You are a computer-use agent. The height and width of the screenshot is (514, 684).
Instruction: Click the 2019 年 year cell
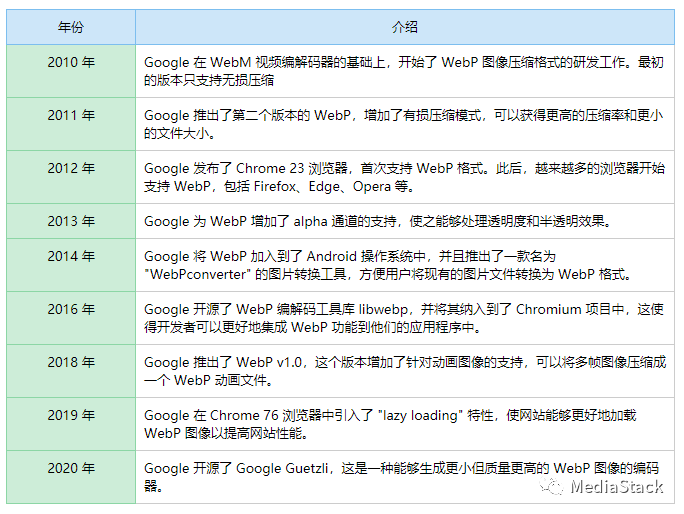click(71, 415)
